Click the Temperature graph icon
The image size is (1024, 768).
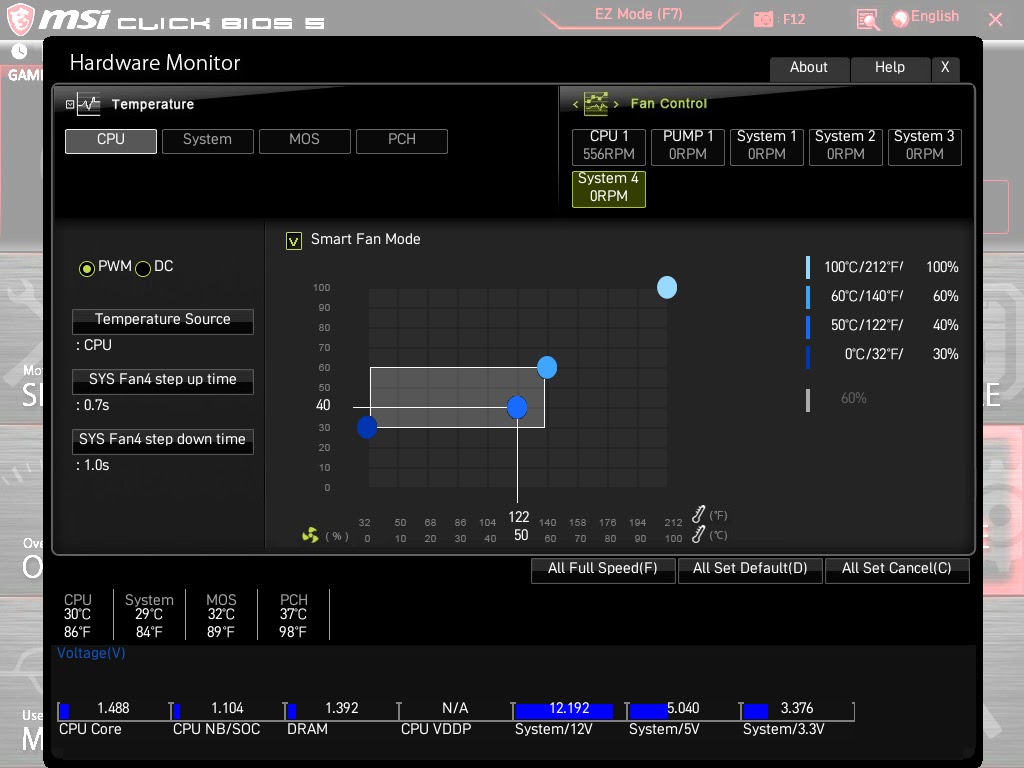(x=89, y=104)
